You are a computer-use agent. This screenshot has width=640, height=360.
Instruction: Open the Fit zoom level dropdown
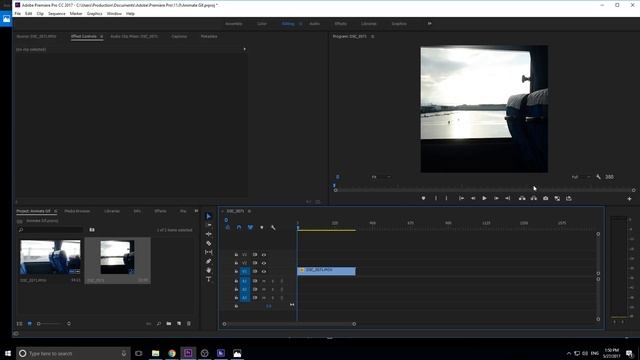tap(380, 177)
